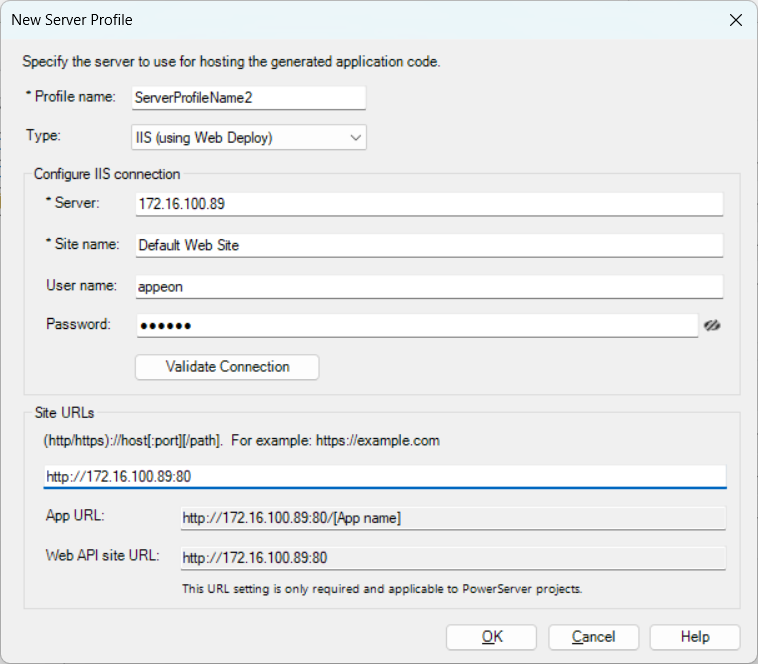The image size is (758, 664).
Task: Select the Site name input field
Action: pos(428,245)
